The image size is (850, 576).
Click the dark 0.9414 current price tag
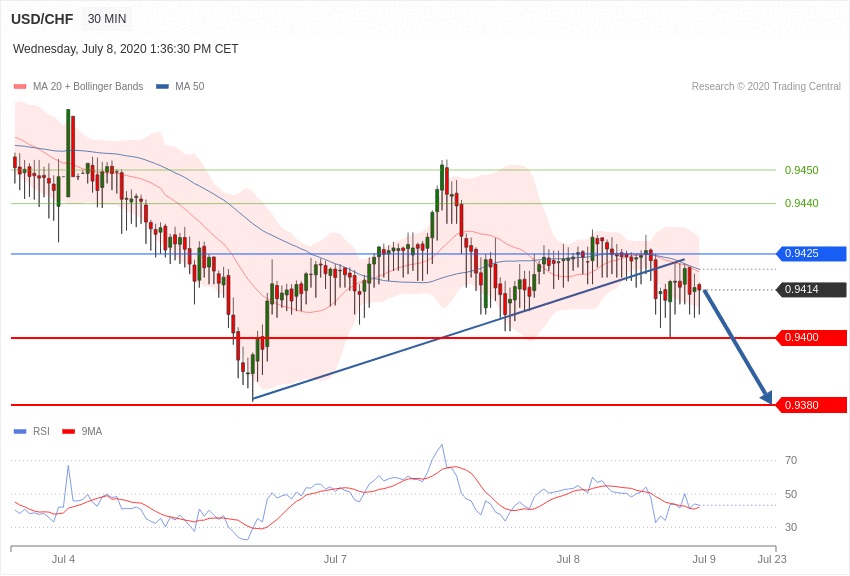pyautogui.click(x=810, y=290)
